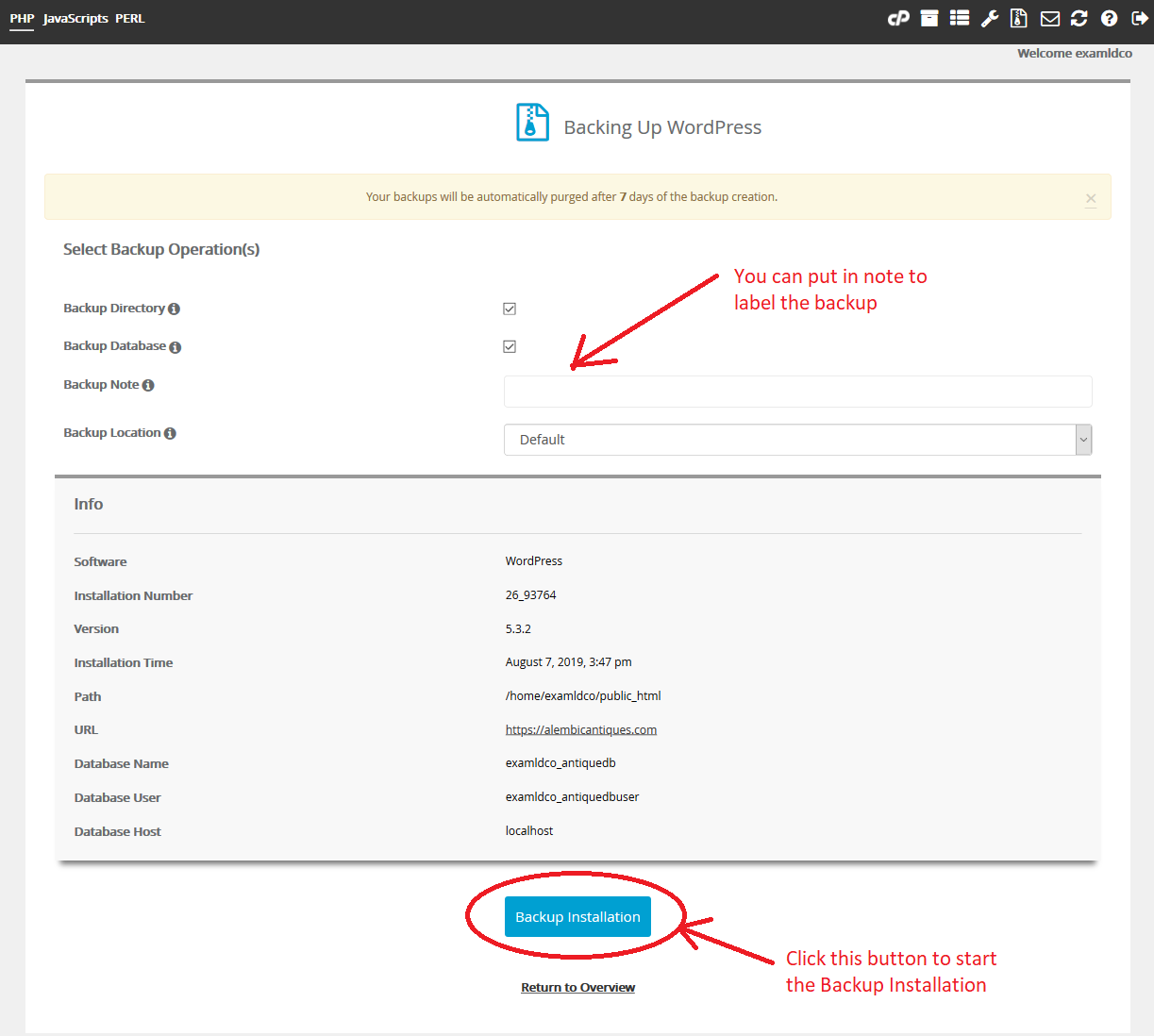Open the JavaScripts menu

75,19
